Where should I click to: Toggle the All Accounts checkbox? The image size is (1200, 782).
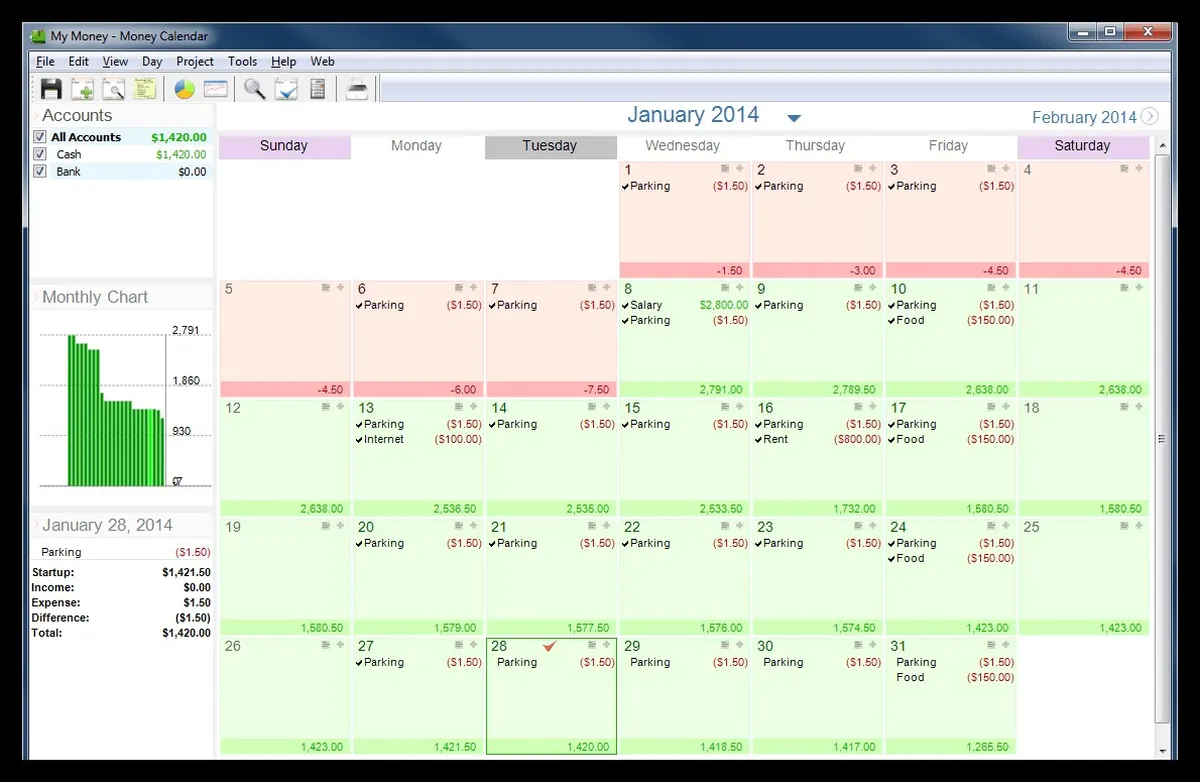40,137
